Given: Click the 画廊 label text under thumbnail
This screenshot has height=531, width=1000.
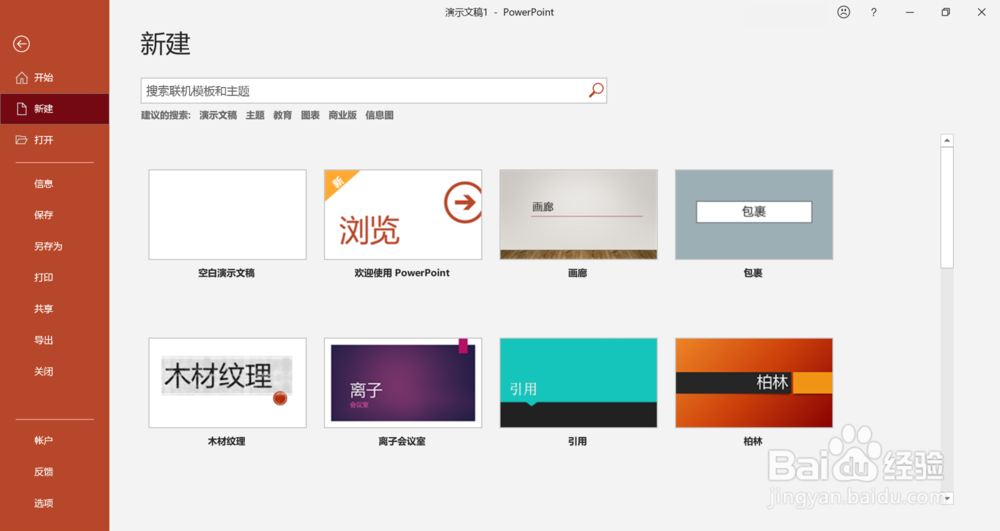Looking at the screenshot, I should pos(578,273).
